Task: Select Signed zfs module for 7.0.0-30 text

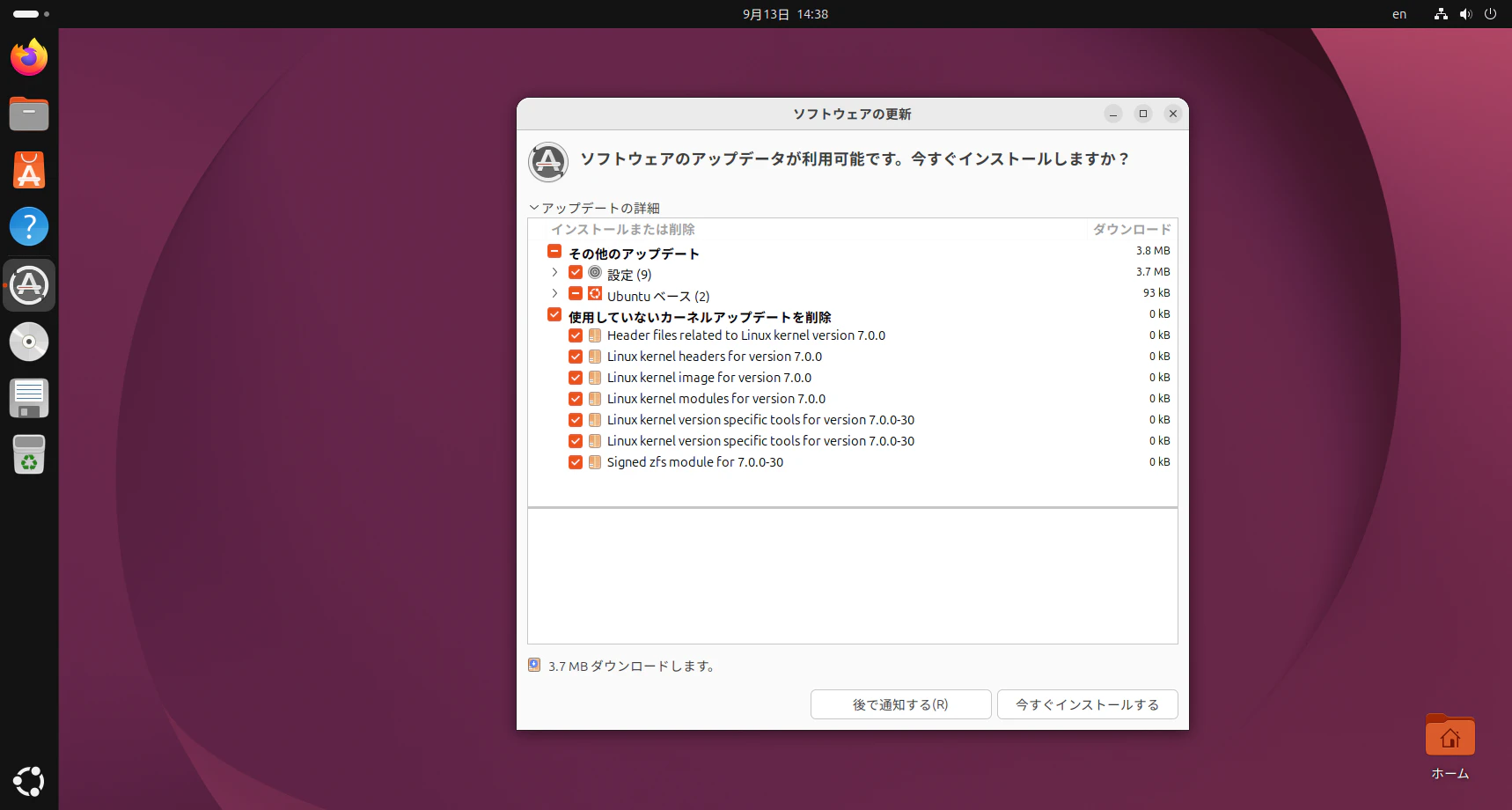Action: coord(695,462)
